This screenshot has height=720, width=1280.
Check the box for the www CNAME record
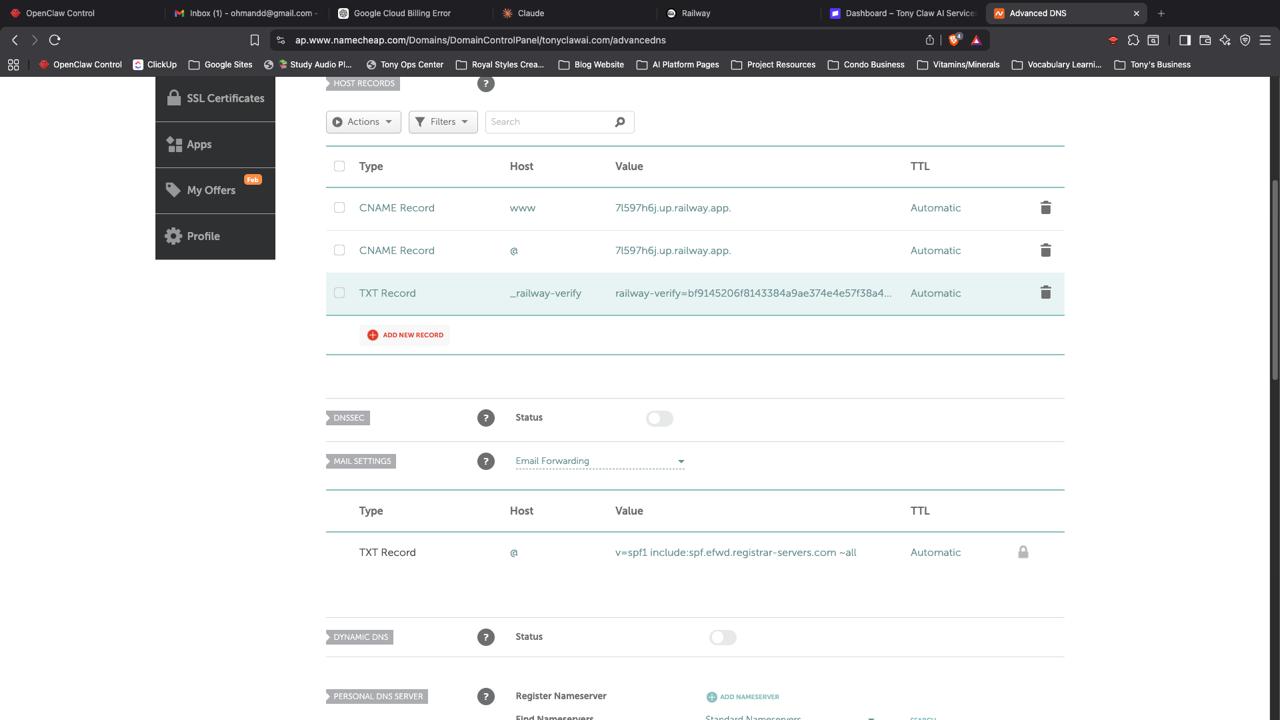[x=339, y=208]
